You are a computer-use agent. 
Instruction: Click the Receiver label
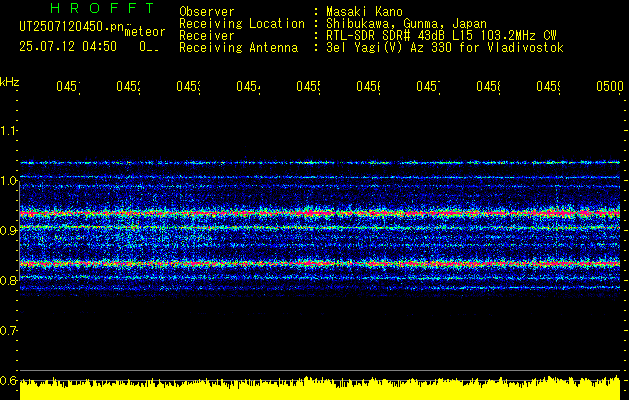[x=207, y=36]
